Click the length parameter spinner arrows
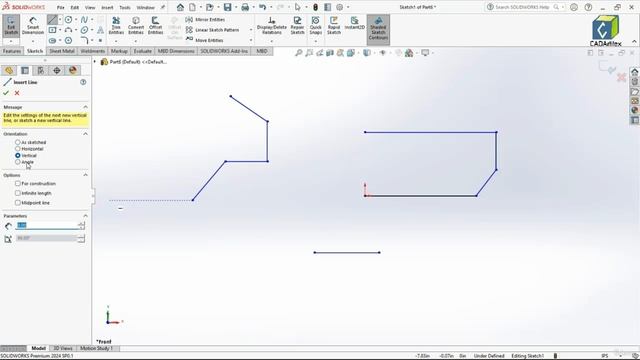The width and height of the screenshot is (640, 360). 81,225
